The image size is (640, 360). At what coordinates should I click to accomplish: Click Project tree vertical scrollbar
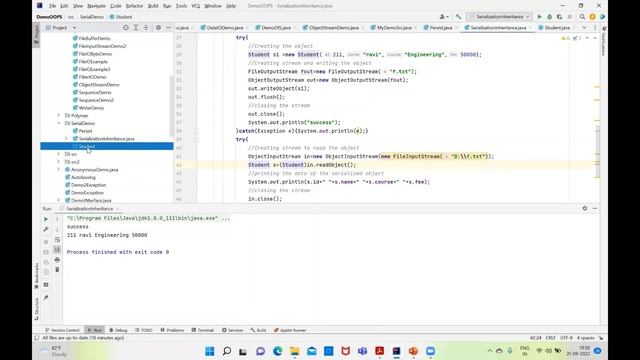tap(171, 106)
